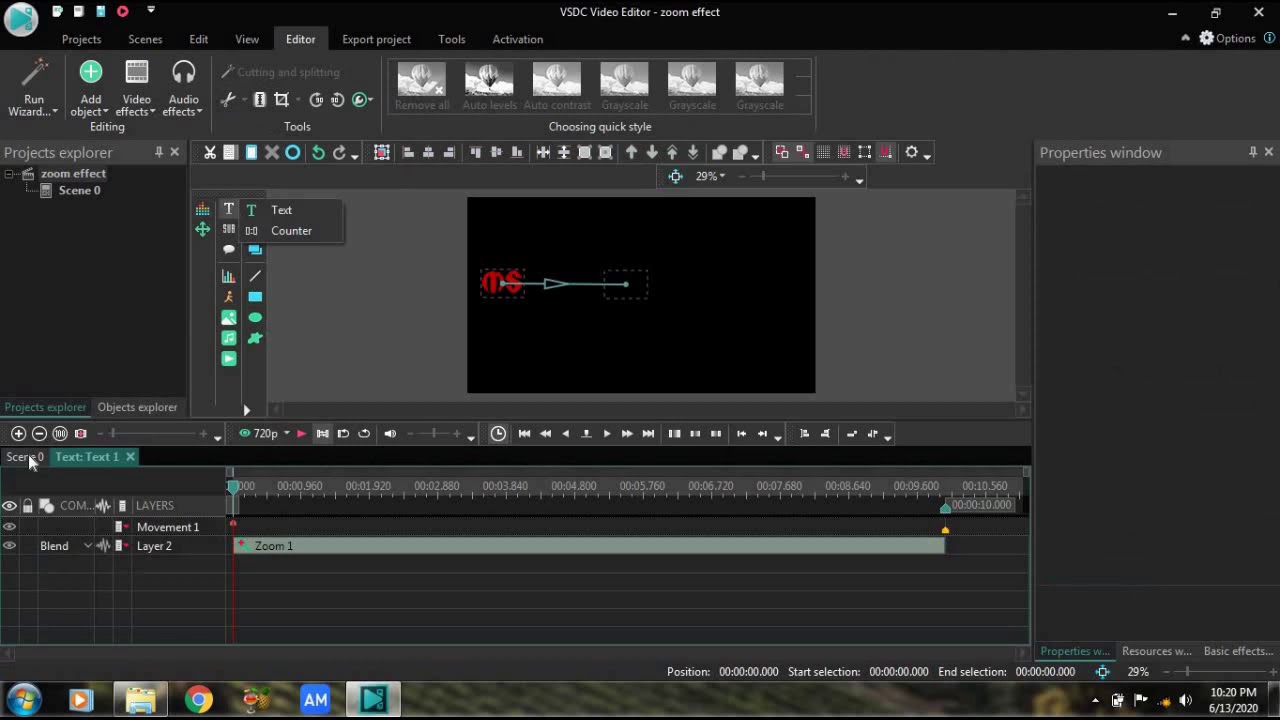Viewport: 1280px width, 720px height.
Task: Select the Animation running figure tool
Action: click(228, 297)
